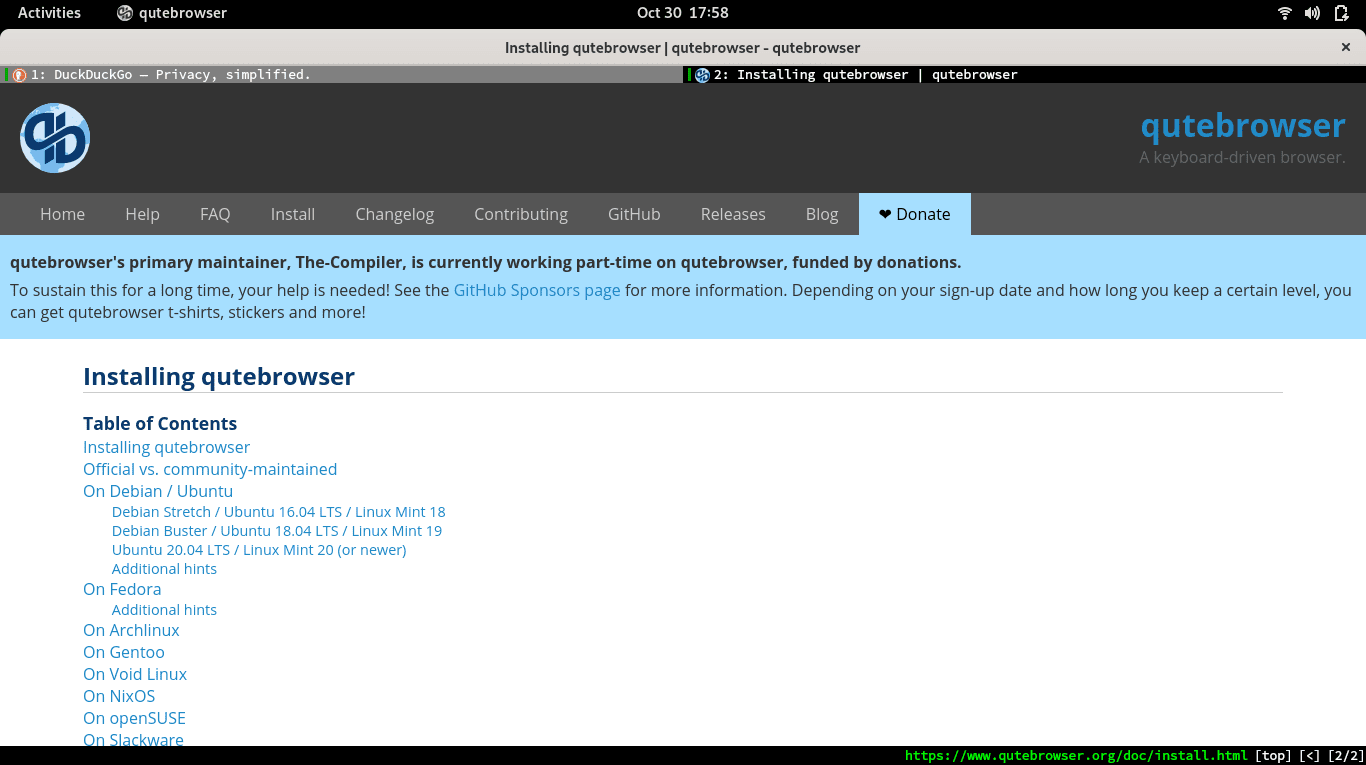The width and height of the screenshot is (1366, 765).
Task: Open Additional hints under On Fedora
Action: pos(164,610)
